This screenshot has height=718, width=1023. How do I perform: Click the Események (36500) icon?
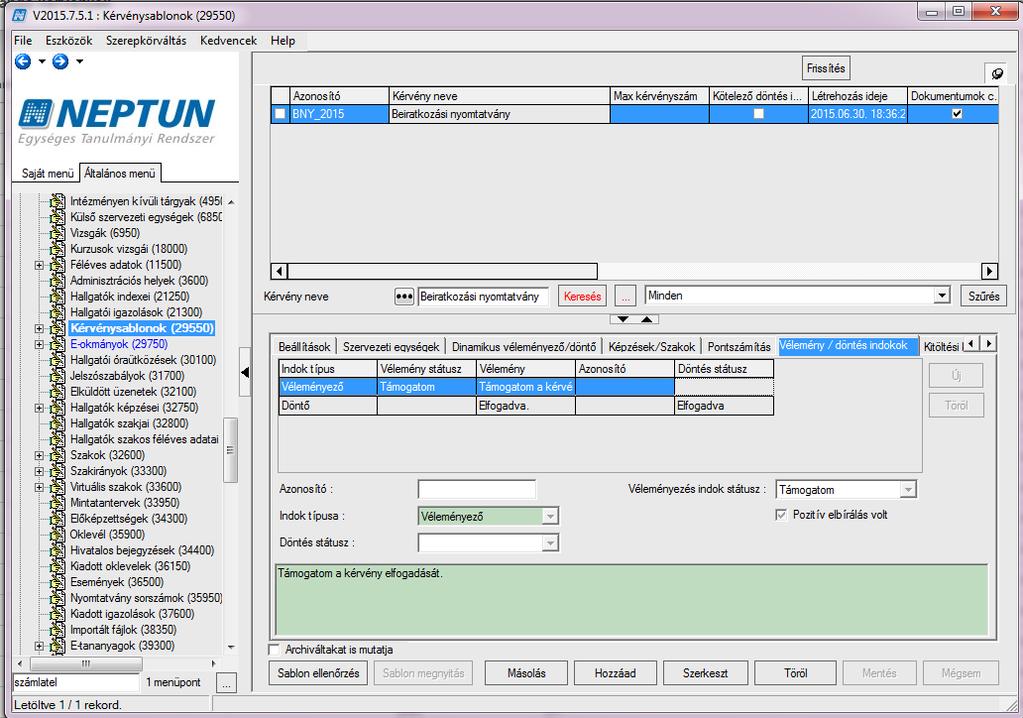click(58, 582)
